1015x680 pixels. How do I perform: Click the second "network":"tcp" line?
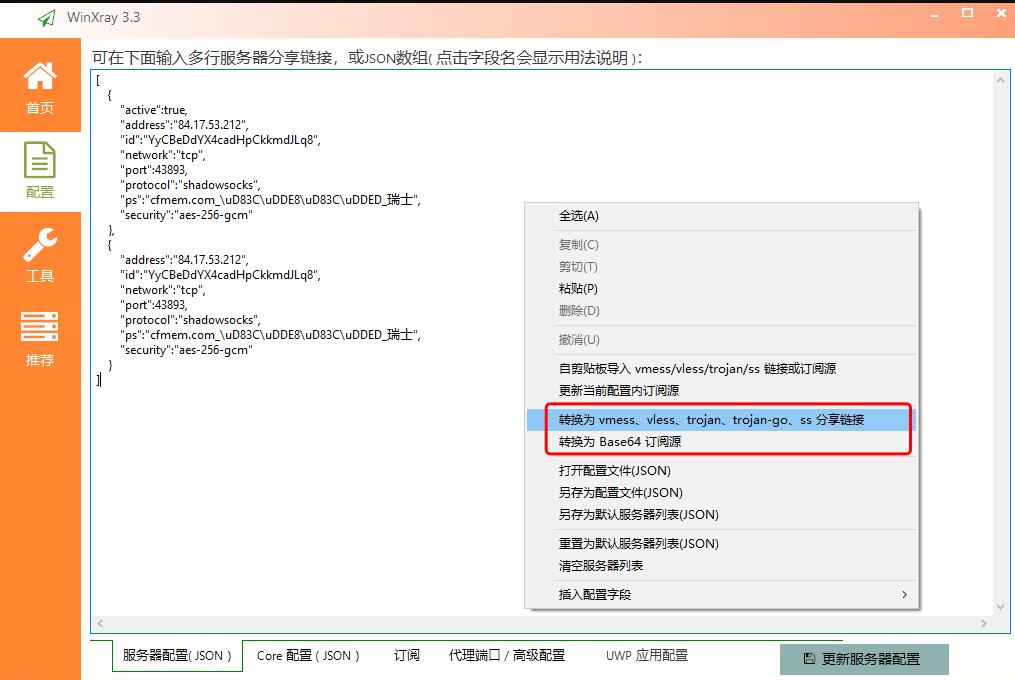(x=163, y=290)
